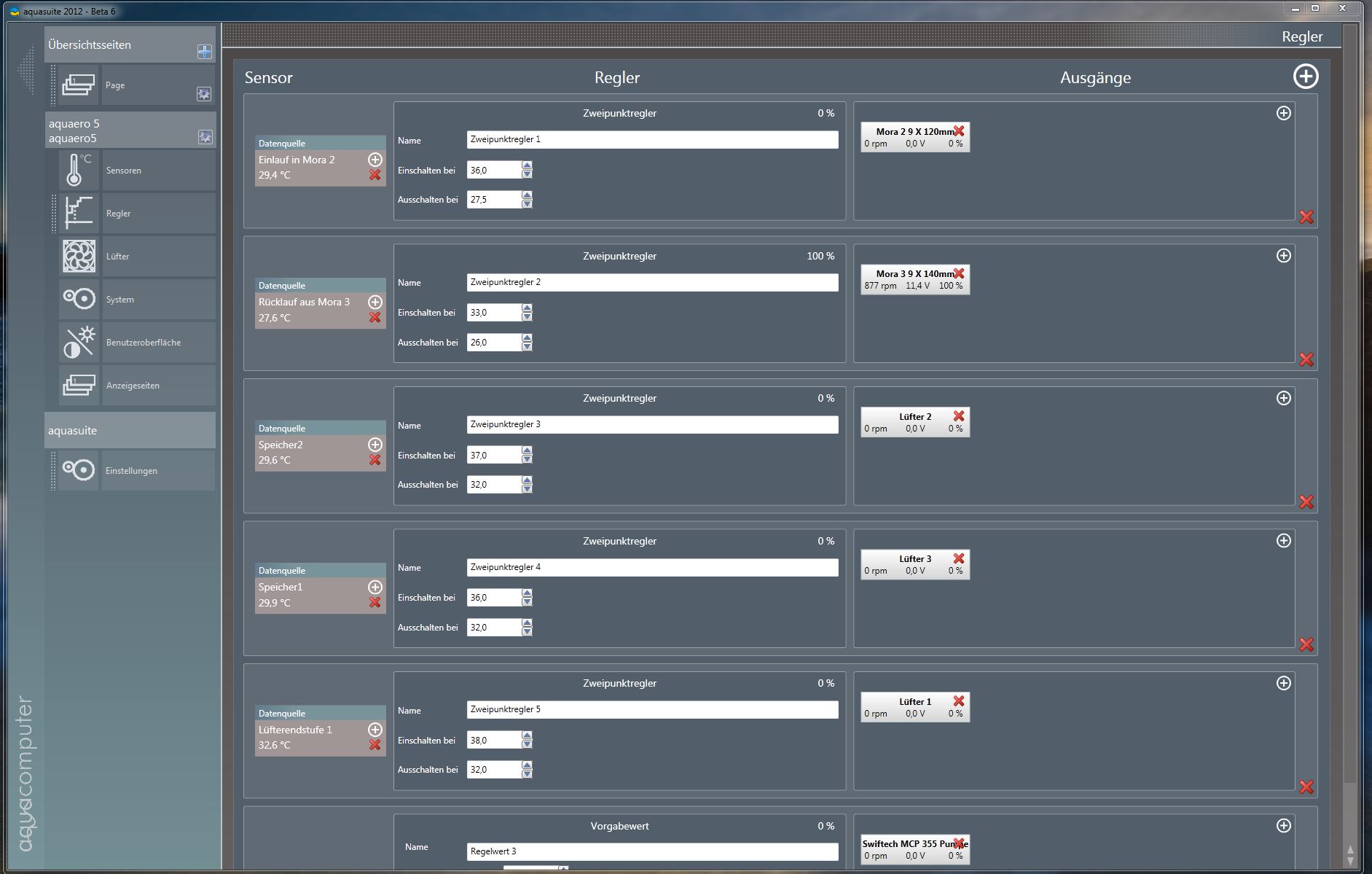Viewport: 1372px width, 874px height.
Task: Remove the Lüfterendstufe 1 data source
Action: click(375, 745)
